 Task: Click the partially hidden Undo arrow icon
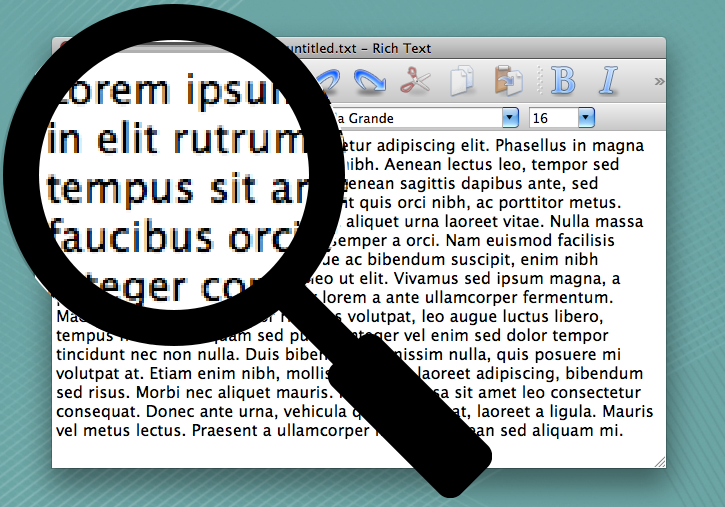pos(327,80)
